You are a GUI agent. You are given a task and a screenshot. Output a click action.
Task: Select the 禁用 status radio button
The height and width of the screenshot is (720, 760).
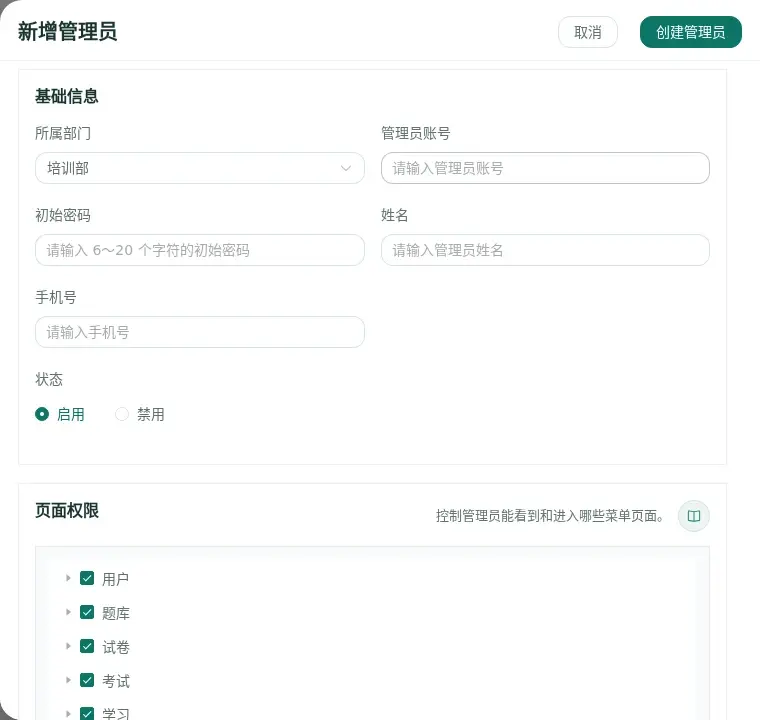[122, 414]
